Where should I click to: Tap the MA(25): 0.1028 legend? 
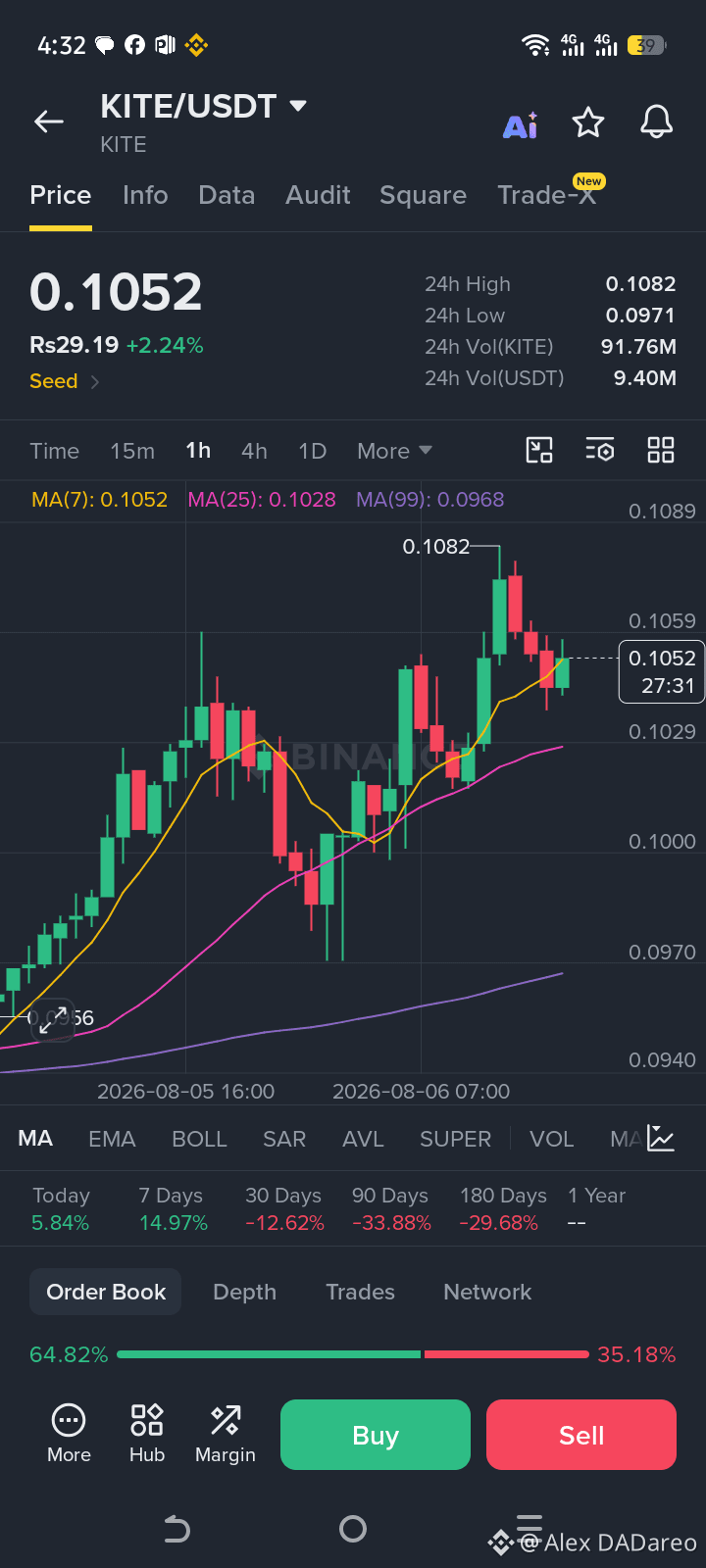262,500
